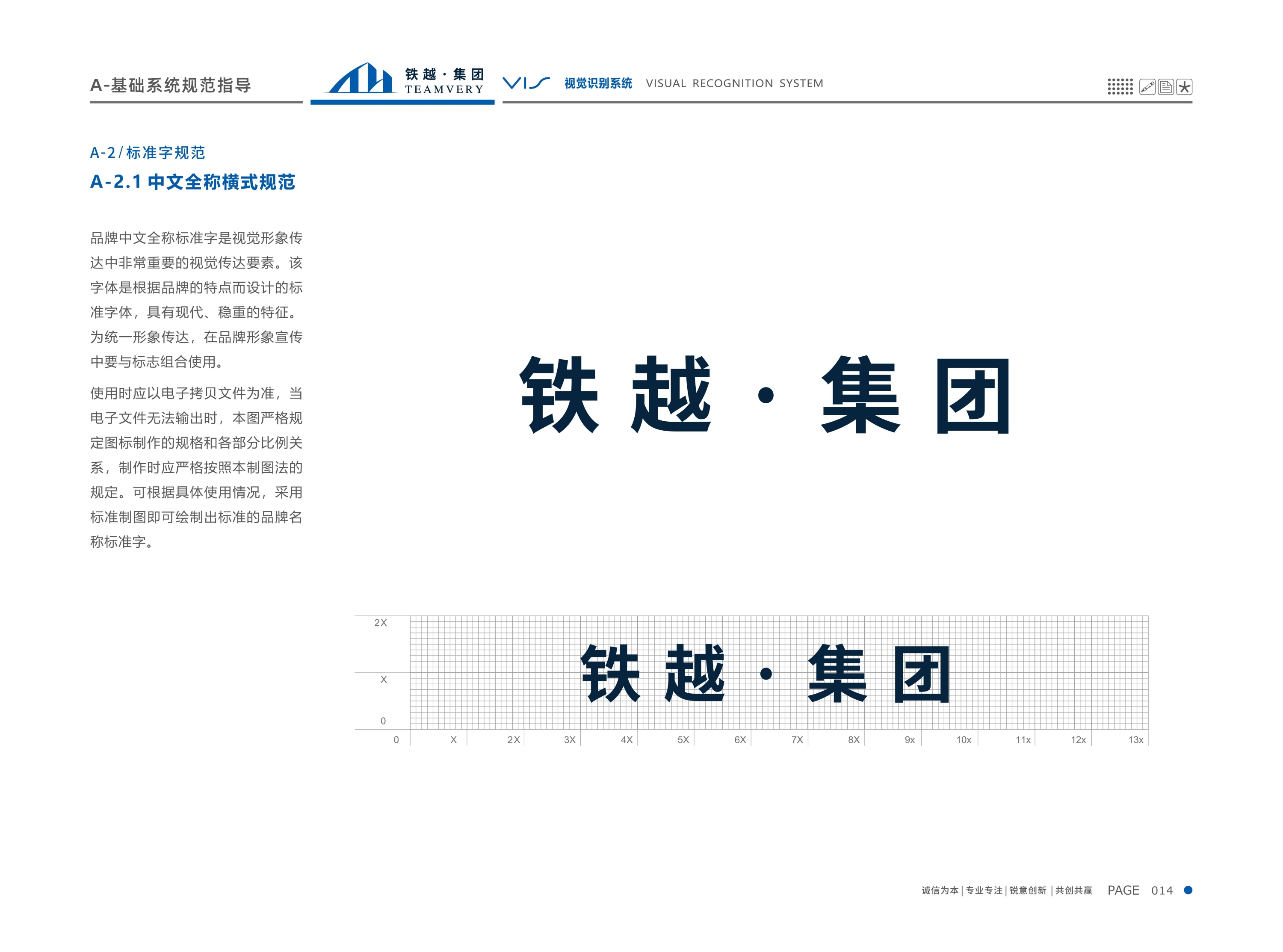The width and height of the screenshot is (1283, 952).
Task: Click the dot grid icon in header
Action: tap(1120, 87)
